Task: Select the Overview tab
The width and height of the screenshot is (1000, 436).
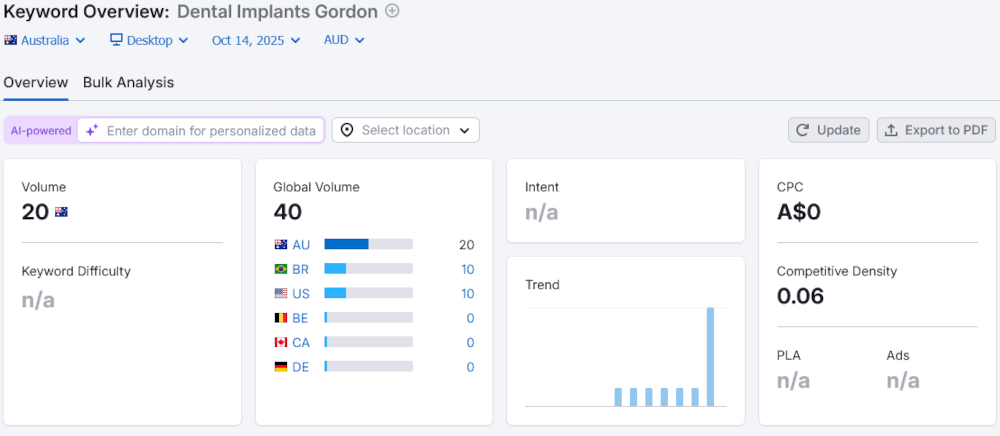Action: tap(36, 83)
